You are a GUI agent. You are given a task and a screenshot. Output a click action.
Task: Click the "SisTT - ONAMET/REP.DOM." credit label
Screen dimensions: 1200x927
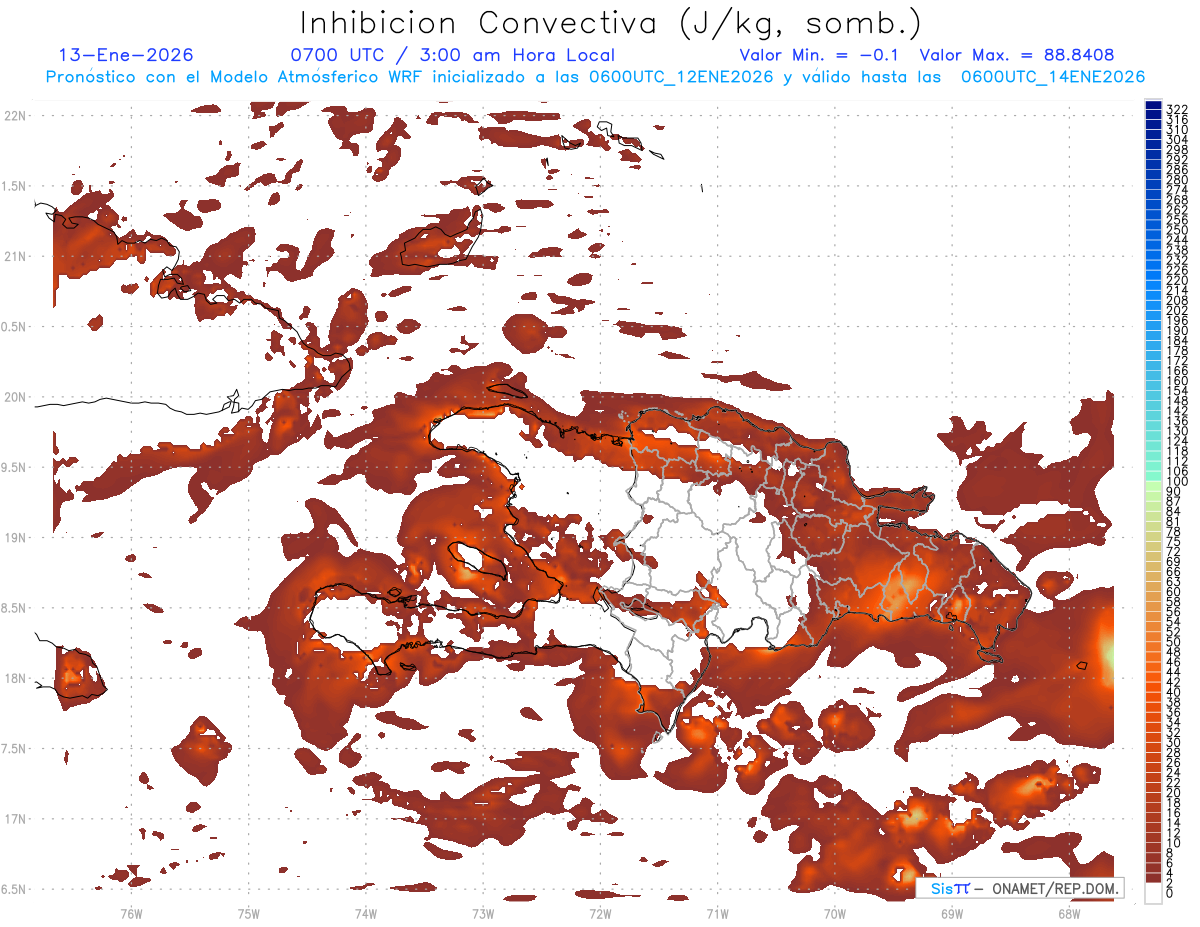(1021, 888)
